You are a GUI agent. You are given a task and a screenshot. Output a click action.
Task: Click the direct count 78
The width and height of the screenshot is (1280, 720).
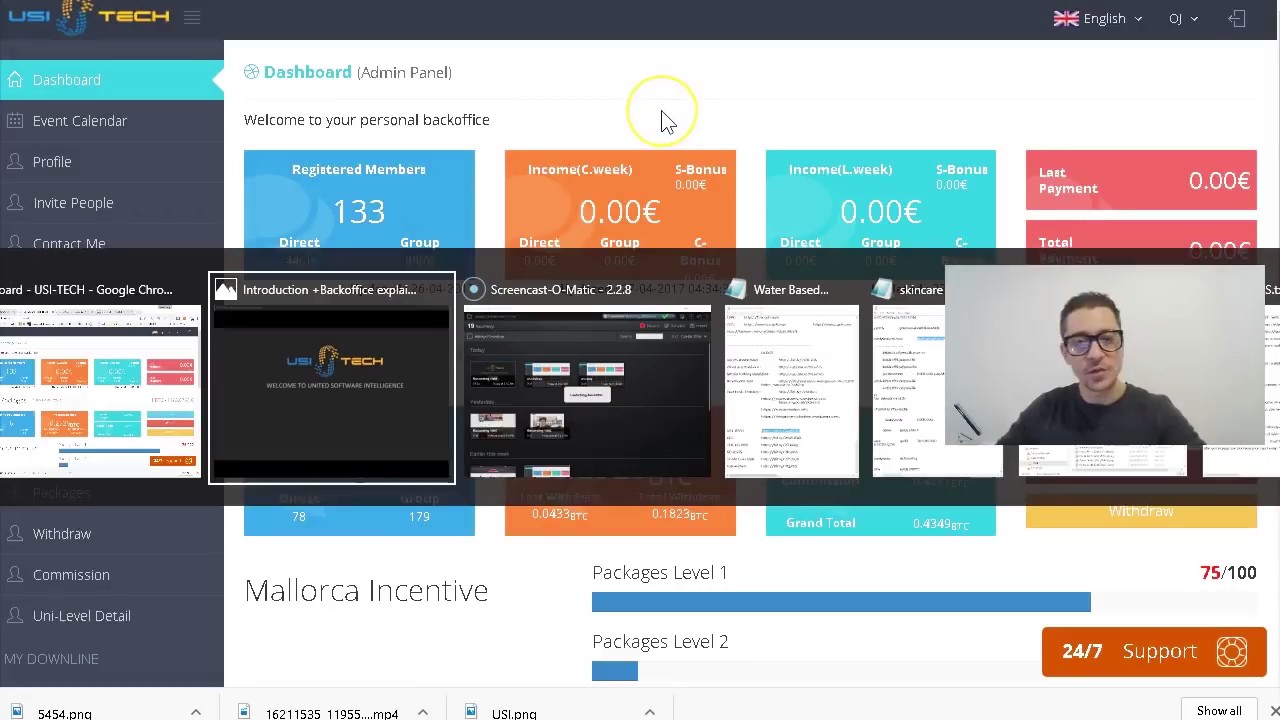tap(299, 516)
